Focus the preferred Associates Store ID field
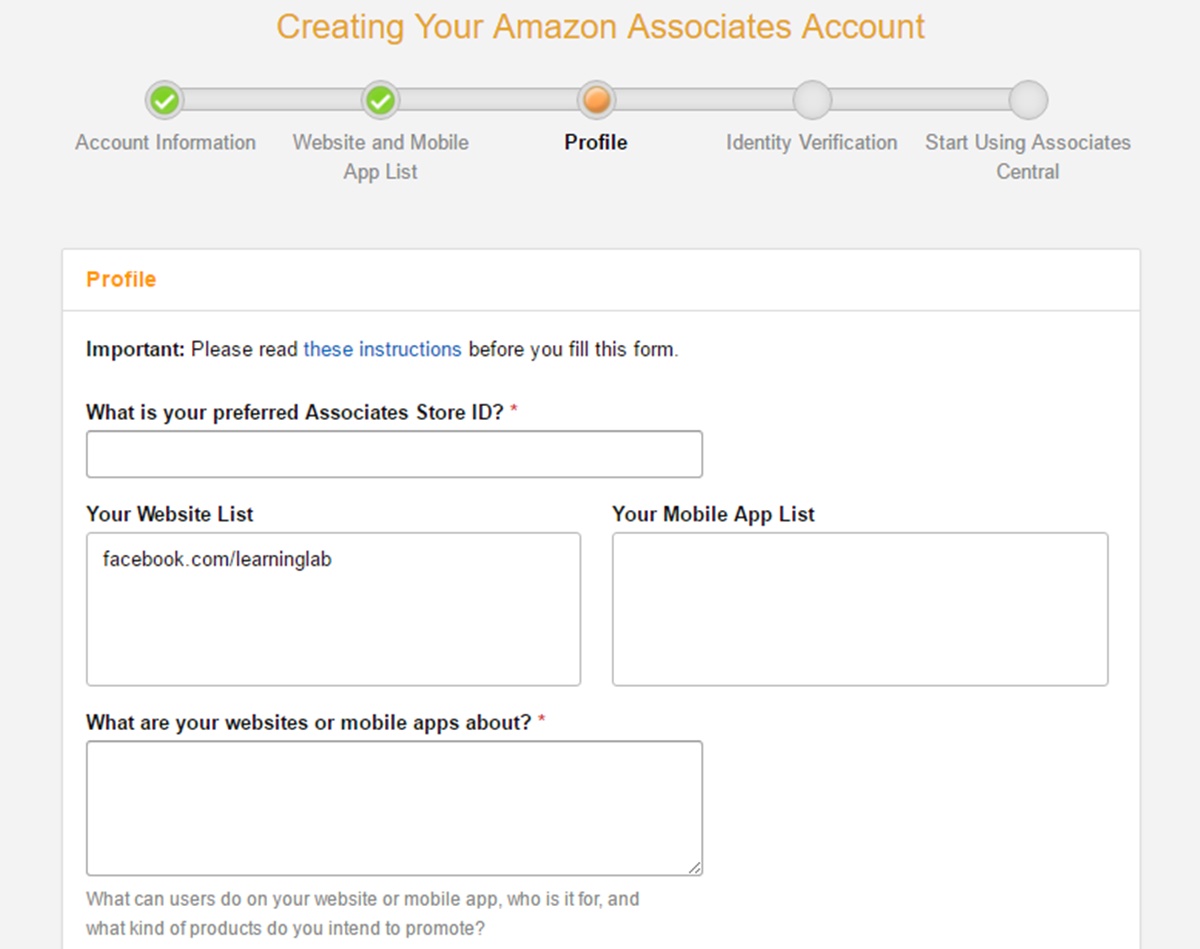 (x=394, y=454)
